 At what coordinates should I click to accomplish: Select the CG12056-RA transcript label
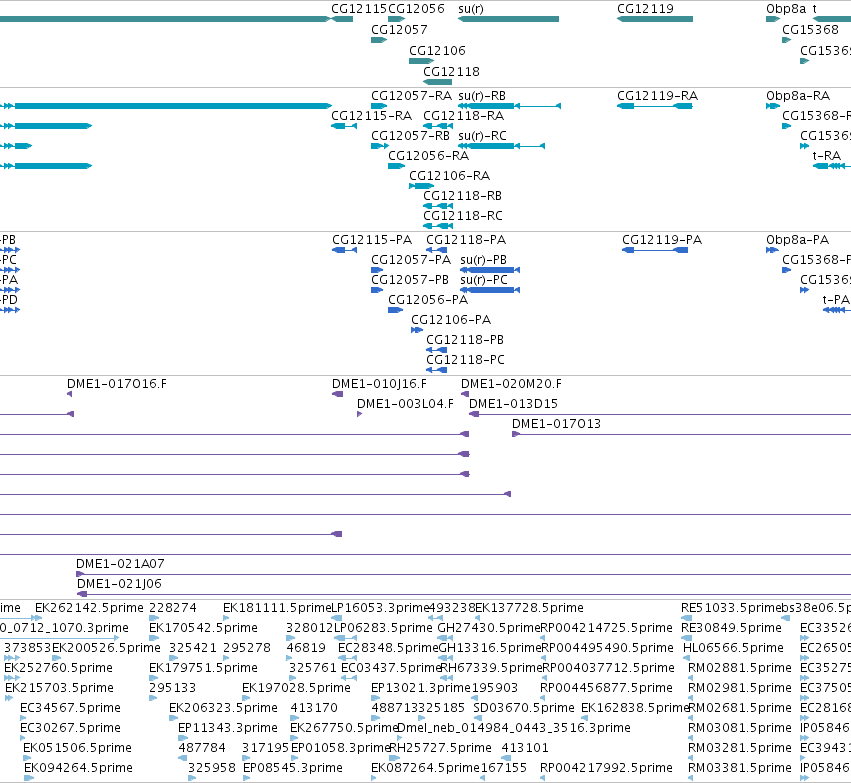tap(428, 156)
